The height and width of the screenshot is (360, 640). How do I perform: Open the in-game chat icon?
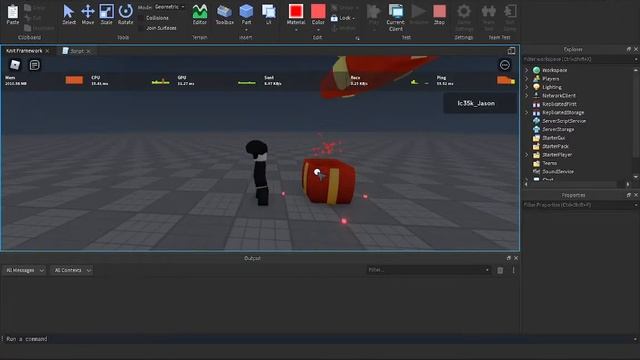pyautogui.click(x=35, y=65)
